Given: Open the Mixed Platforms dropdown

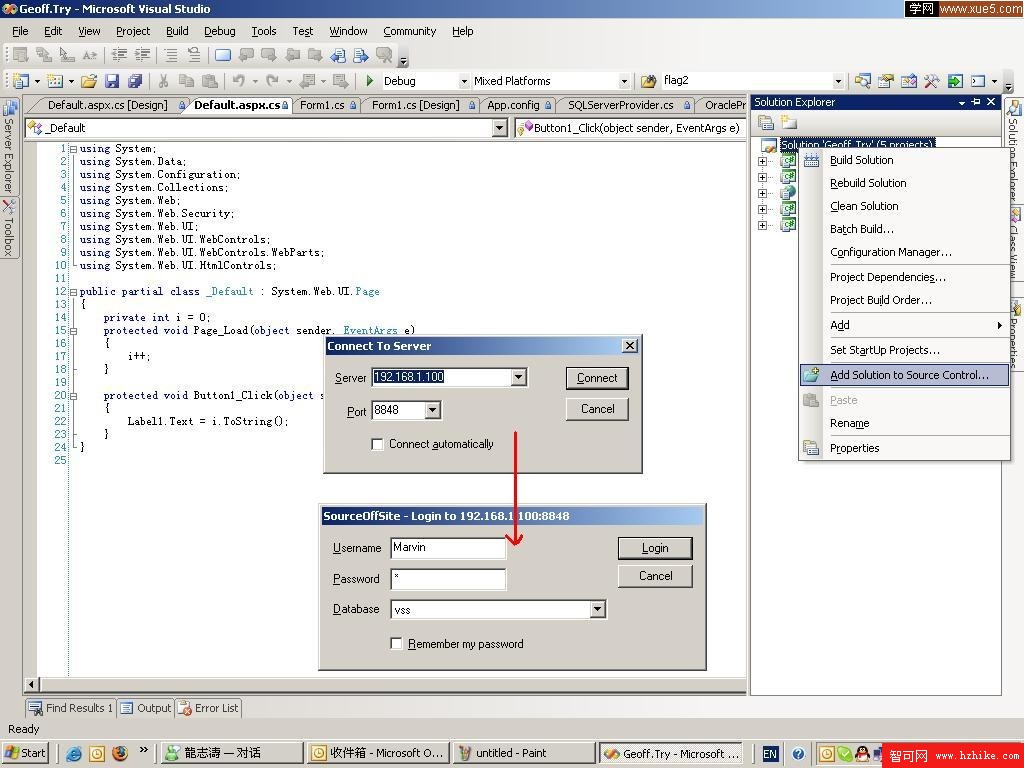Looking at the screenshot, I should pyautogui.click(x=624, y=82).
